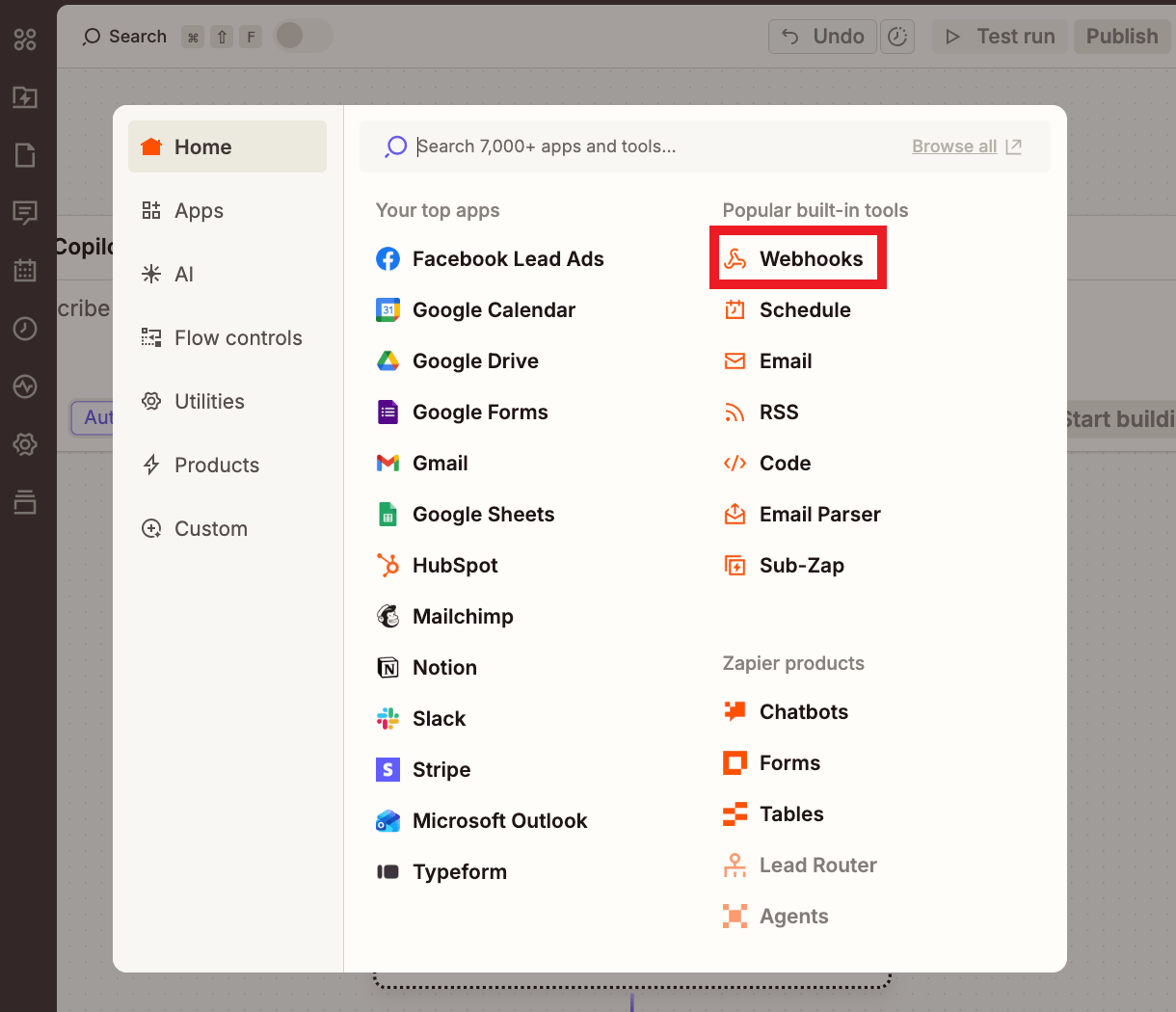1176x1012 pixels.
Task: Select Facebook Lead Ads app
Action: [490, 258]
